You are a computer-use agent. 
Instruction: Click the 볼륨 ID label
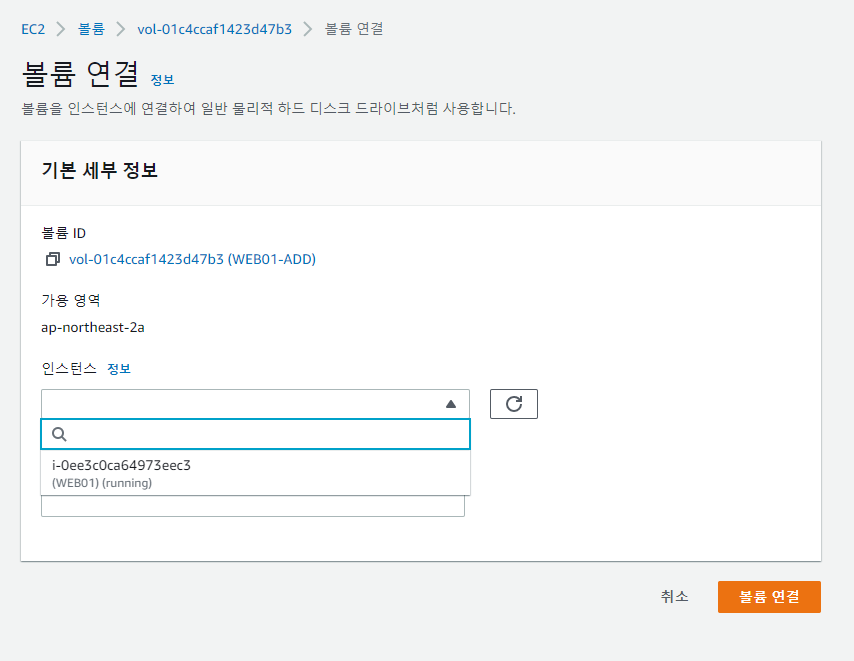tap(64, 233)
